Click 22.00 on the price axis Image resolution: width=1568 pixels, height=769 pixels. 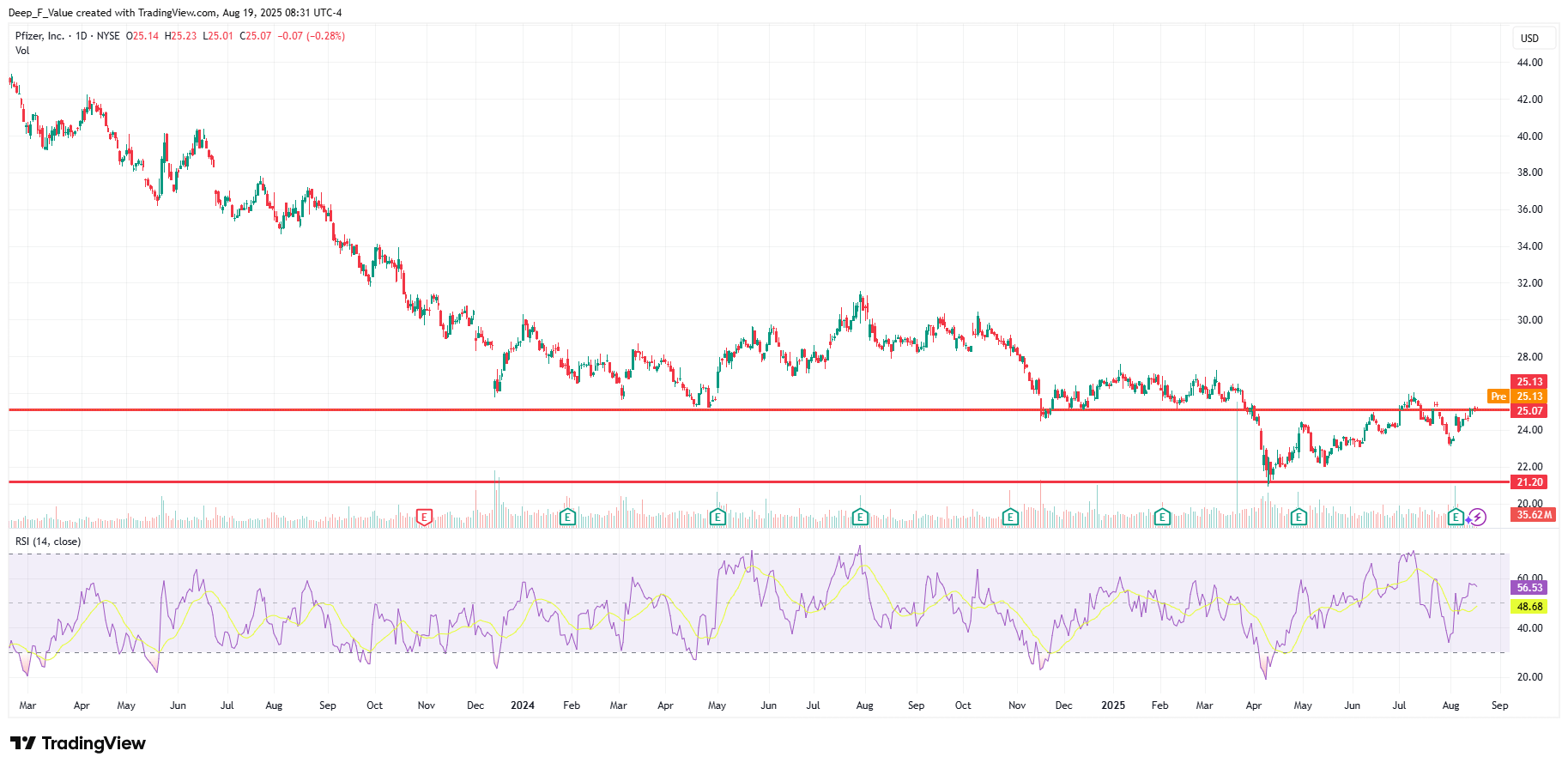pyautogui.click(x=1529, y=467)
